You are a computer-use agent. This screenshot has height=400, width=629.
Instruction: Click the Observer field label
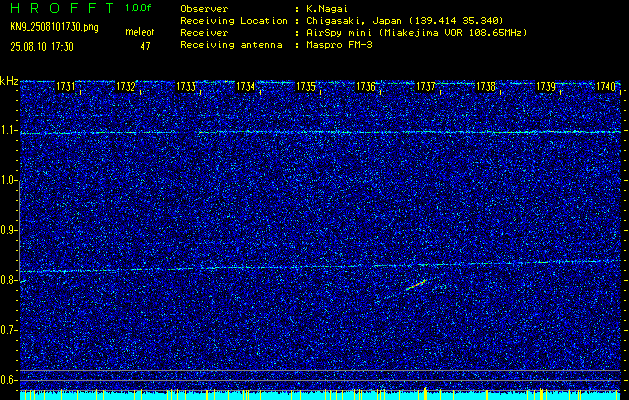coord(204,8)
